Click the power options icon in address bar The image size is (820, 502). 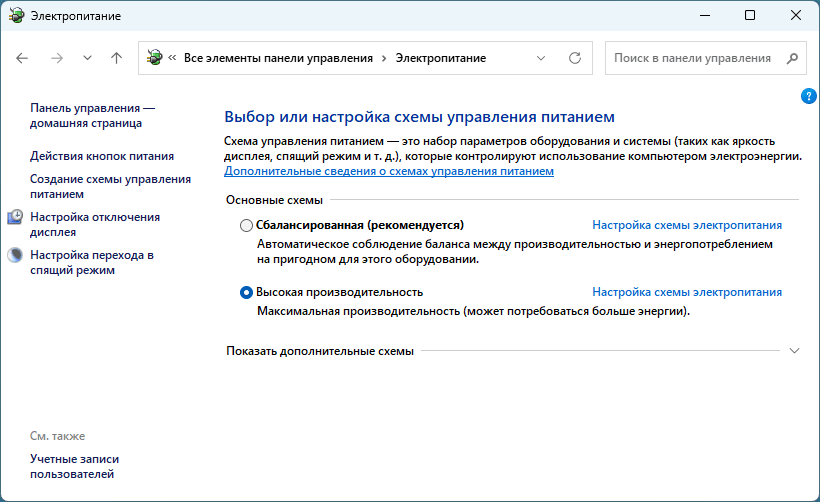coord(156,58)
